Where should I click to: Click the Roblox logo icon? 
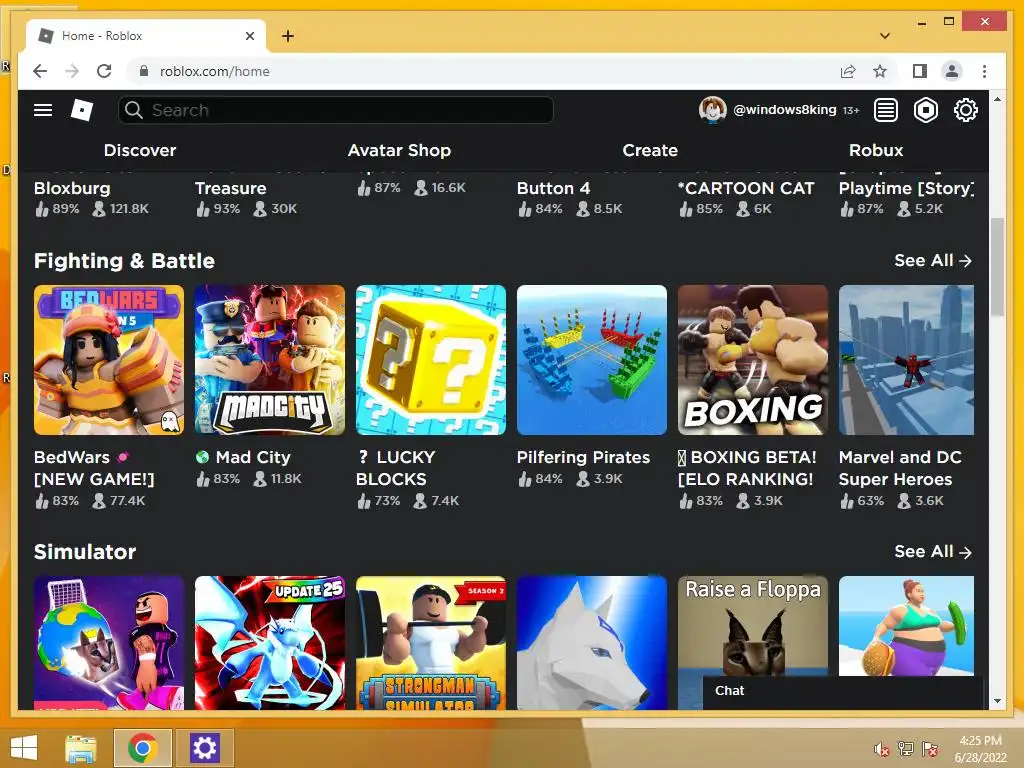click(82, 110)
